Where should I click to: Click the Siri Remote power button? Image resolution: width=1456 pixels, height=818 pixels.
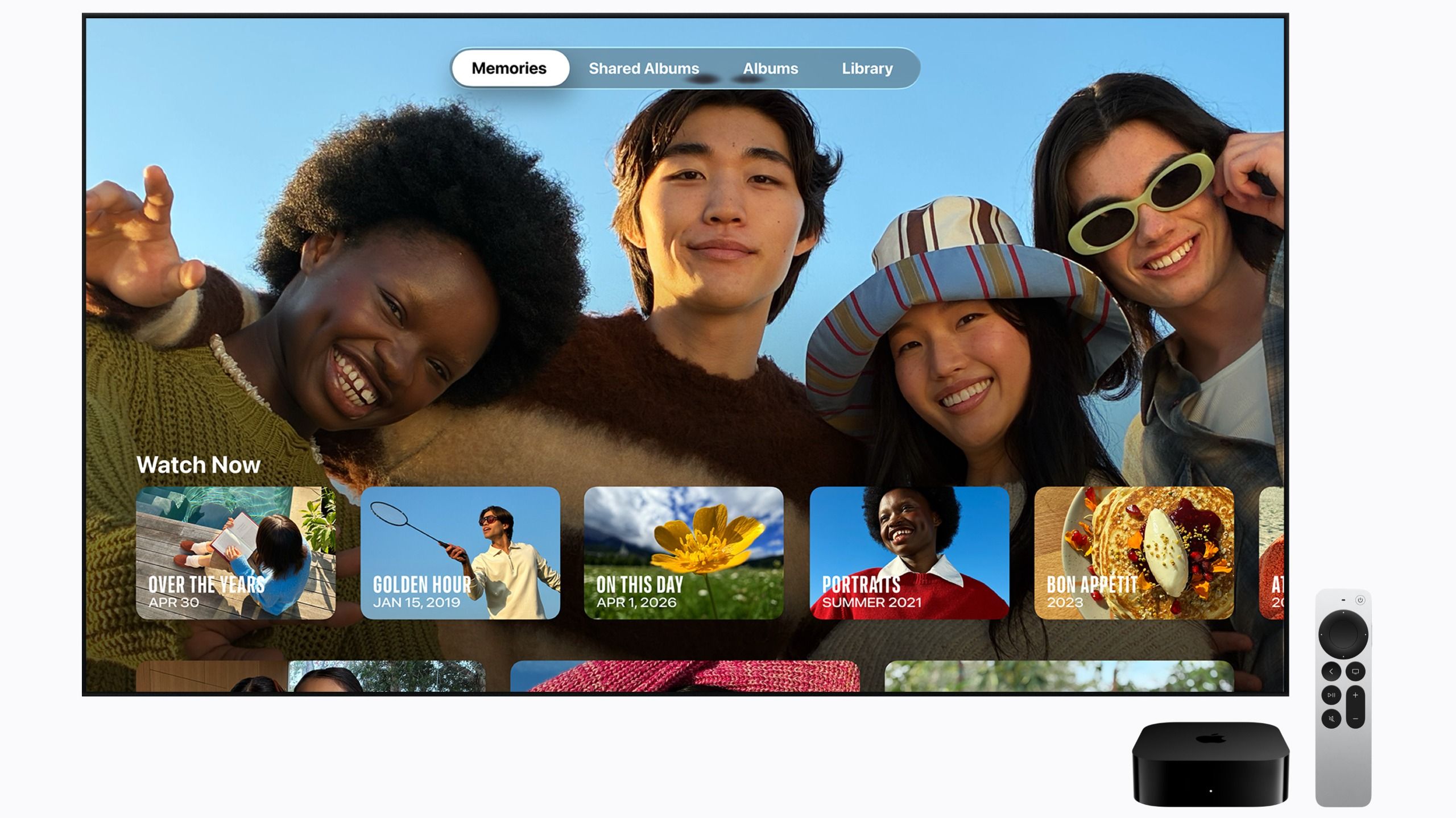pos(1360,600)
